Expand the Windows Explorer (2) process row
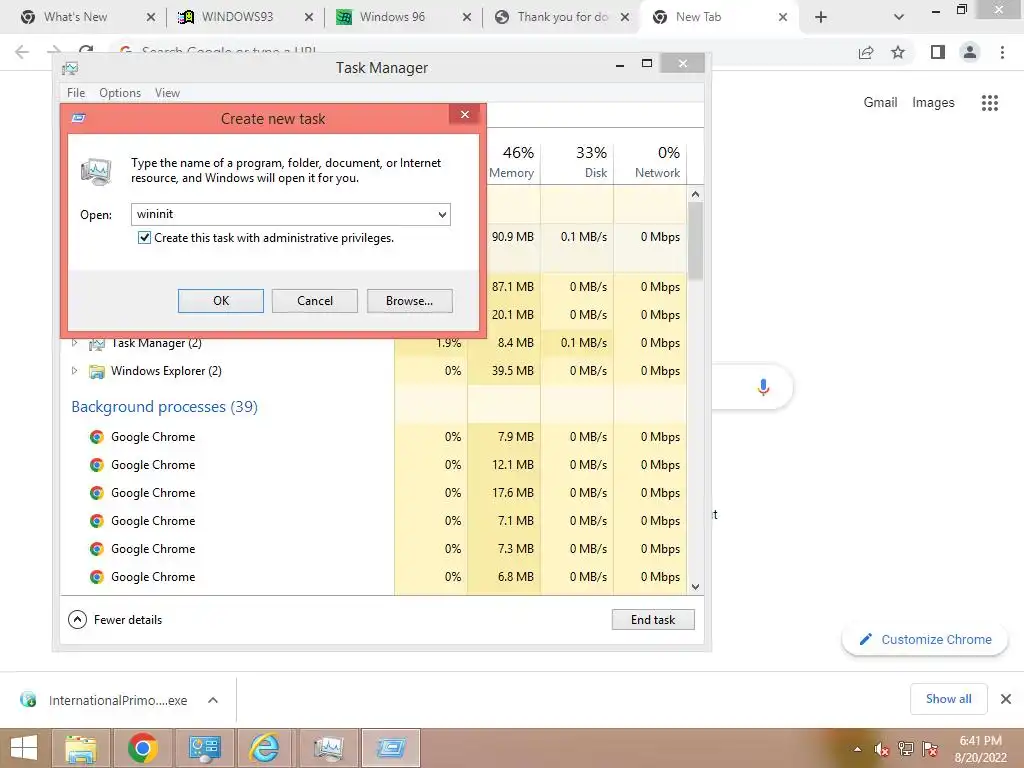The height and width of the screenshot is (768, 1024). (74, 371)
